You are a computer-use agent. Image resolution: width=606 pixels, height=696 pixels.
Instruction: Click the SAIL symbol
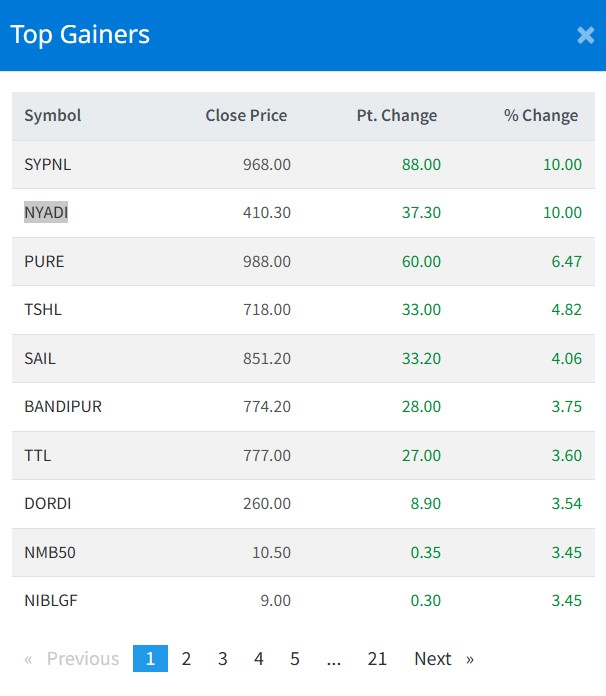[41, 358]
